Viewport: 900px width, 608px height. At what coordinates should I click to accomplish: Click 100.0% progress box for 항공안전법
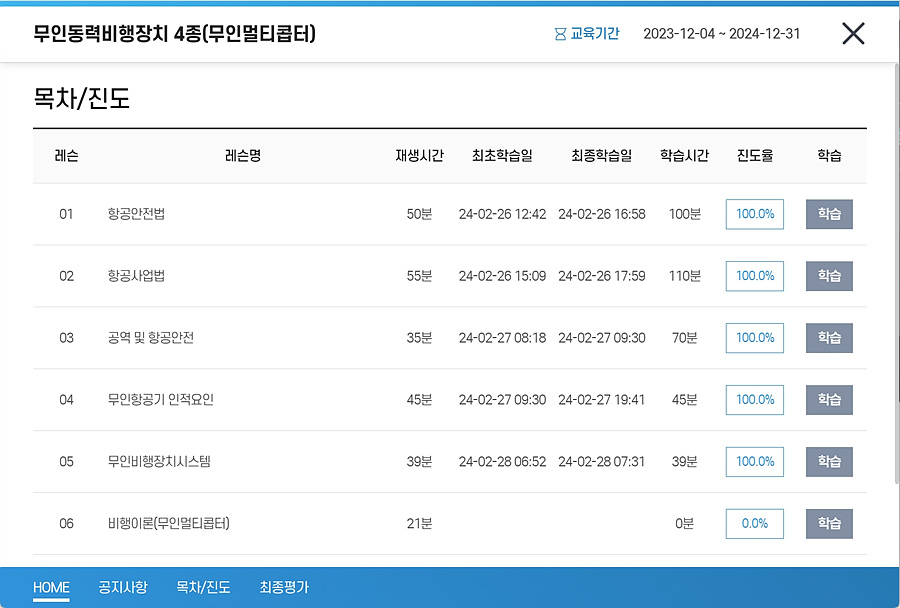pyautogui.click(x=755, y=214)
